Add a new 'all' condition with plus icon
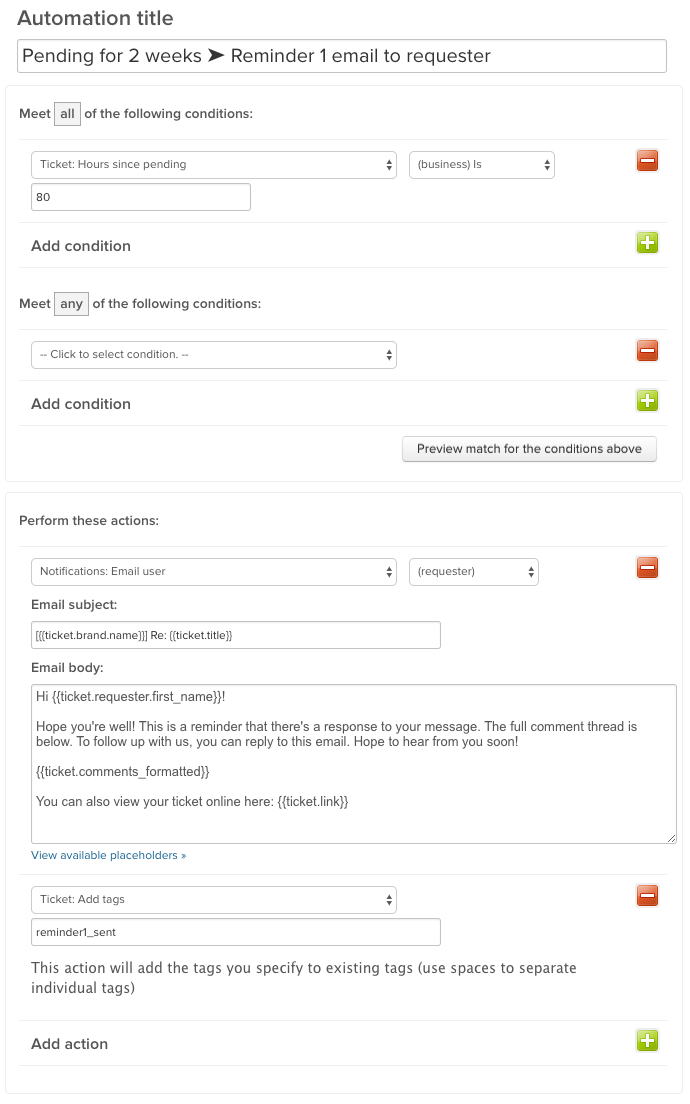This screenshot has height=1104, width=690. click(647, 243)
